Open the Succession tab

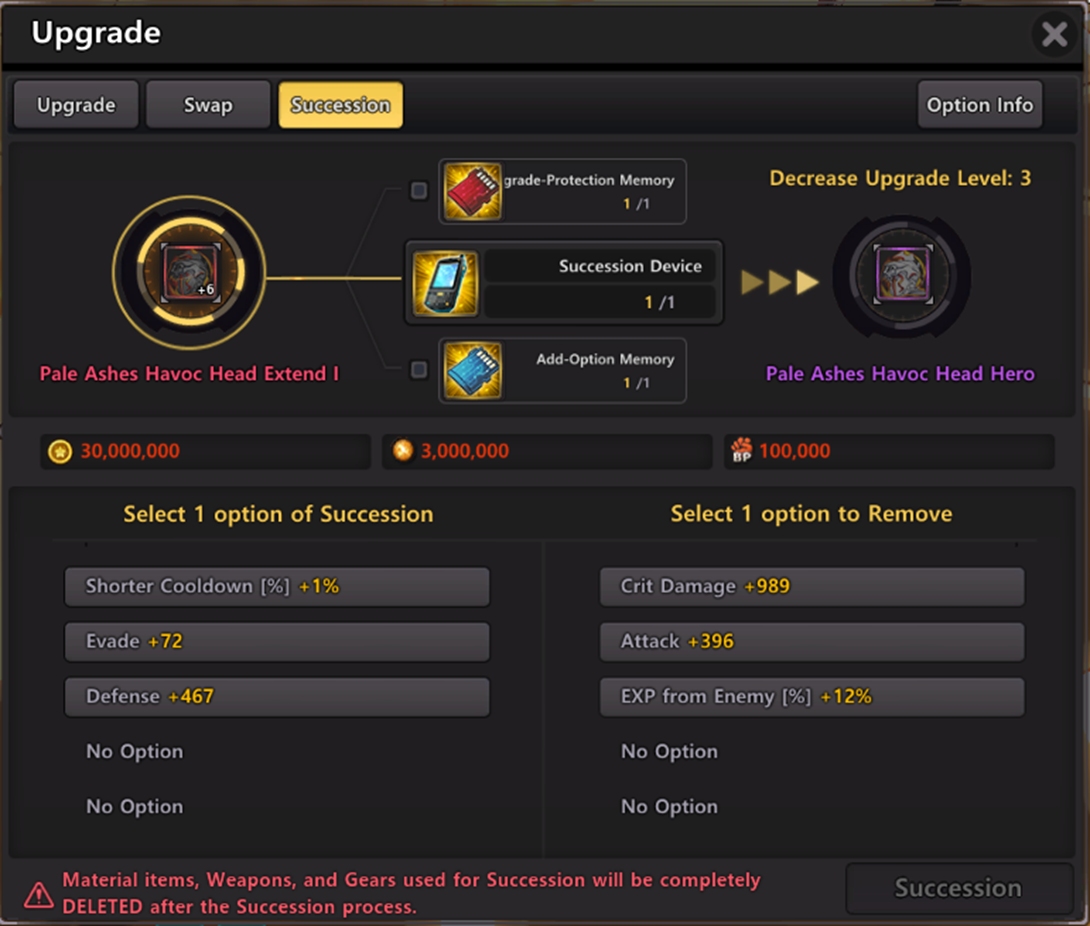[x=341, y=105]
